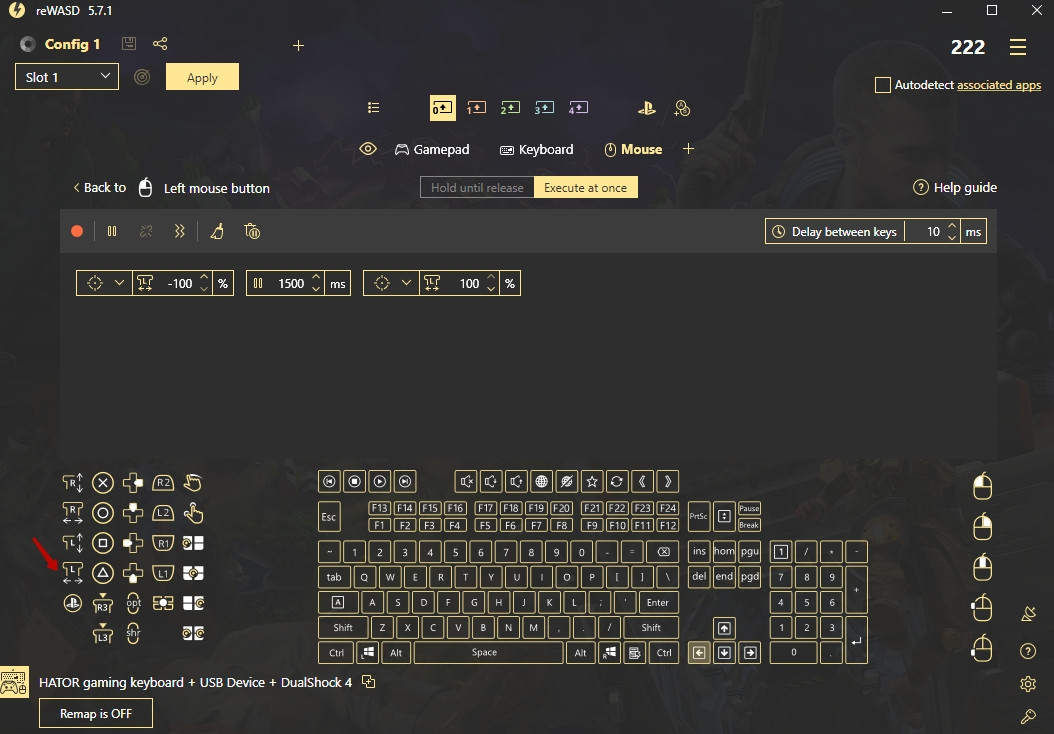This screenshot has width=1054, height=734.
Task: Click the Triangle gamepad button icon
Action: [102, 573]
